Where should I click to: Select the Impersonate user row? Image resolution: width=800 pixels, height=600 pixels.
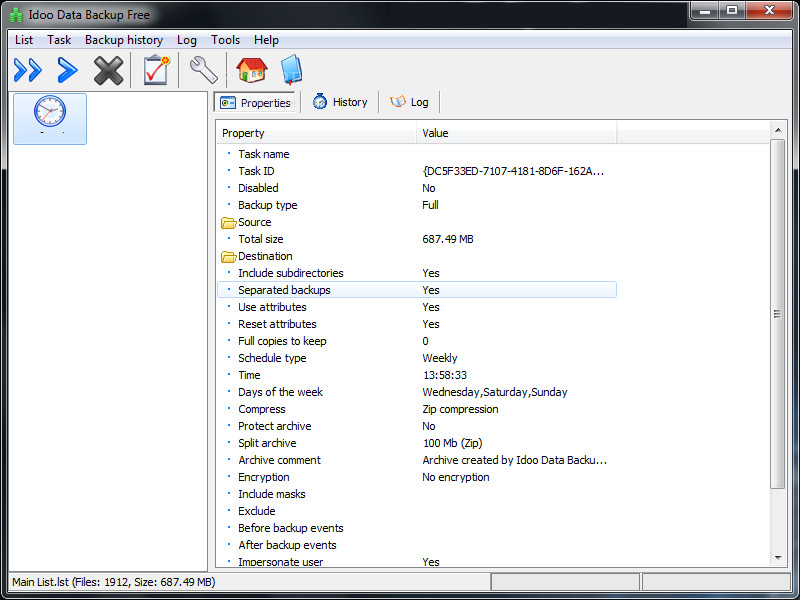tap(417, 561)
